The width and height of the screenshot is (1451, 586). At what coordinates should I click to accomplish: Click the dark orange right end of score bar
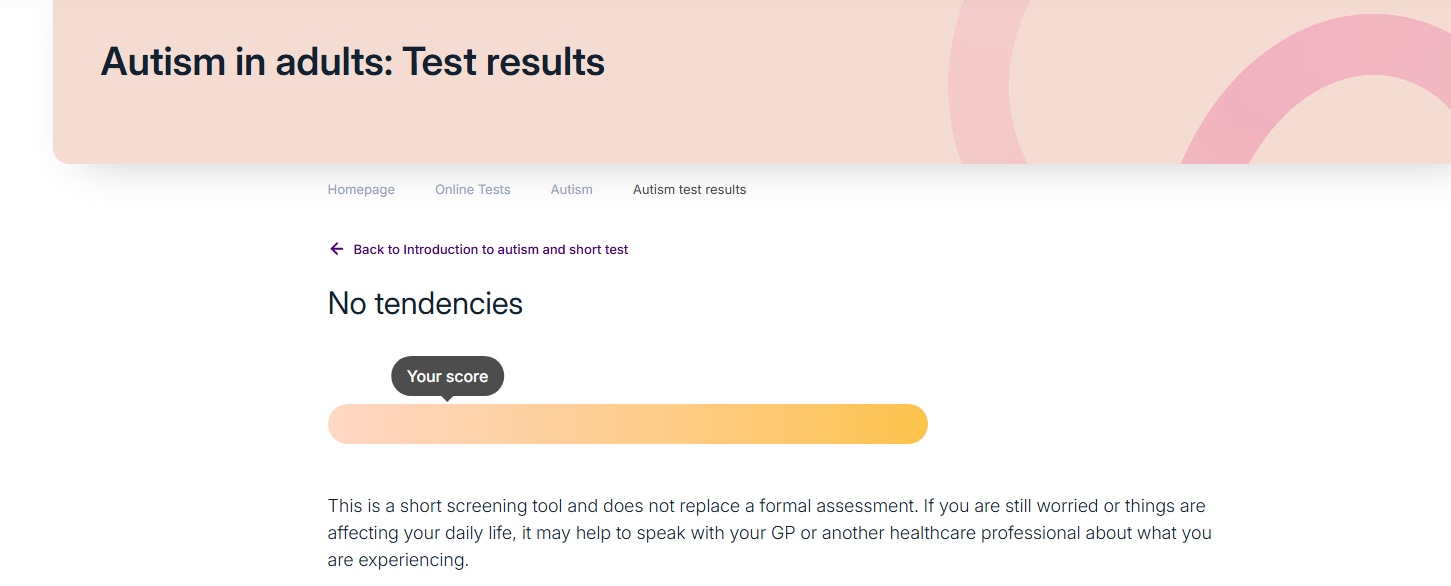[905, 424]
